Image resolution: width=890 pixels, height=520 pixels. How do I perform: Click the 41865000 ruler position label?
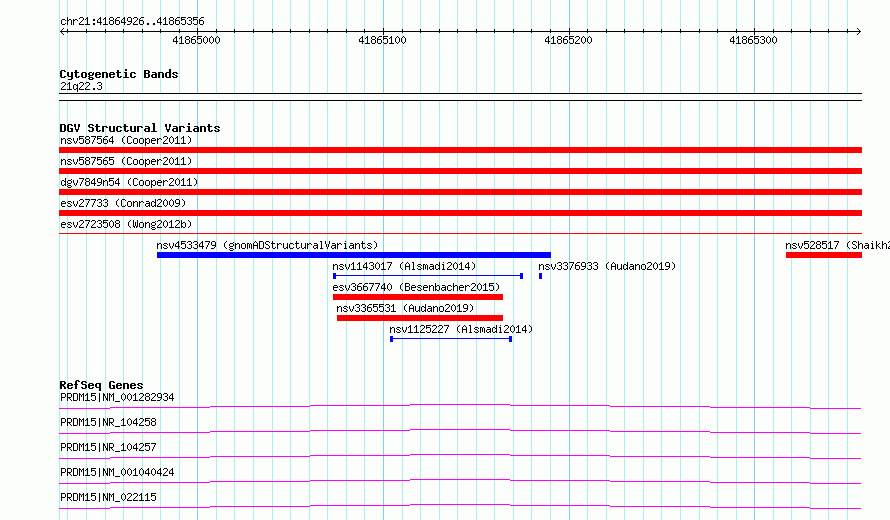tap(196, 40)
